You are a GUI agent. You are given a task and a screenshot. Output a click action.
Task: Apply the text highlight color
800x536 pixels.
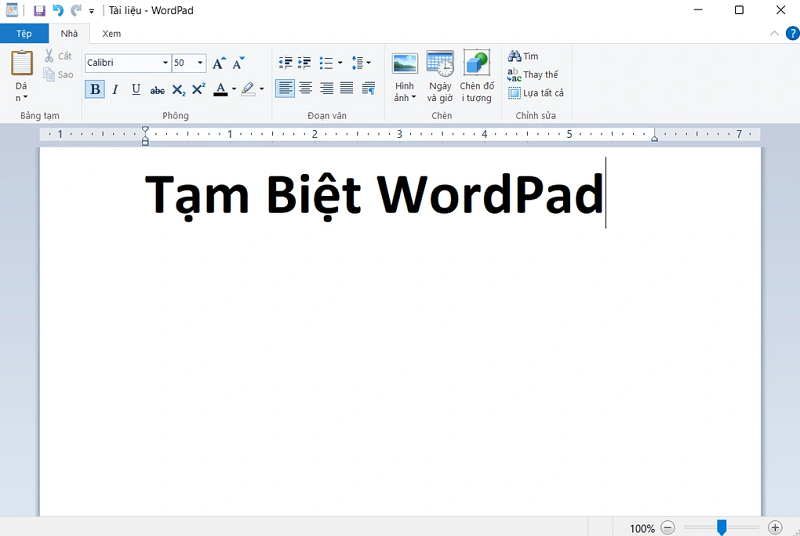point(248,89)
